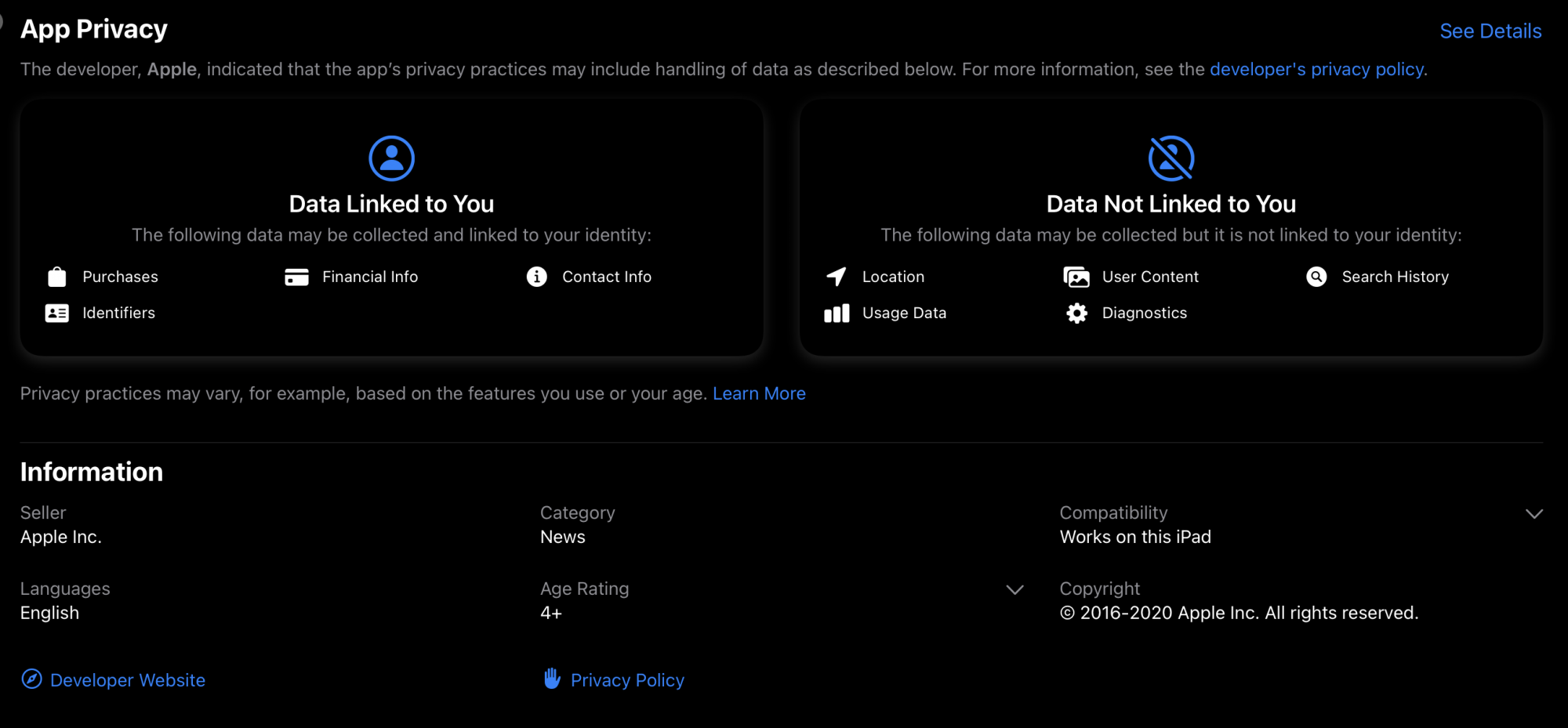Click the Copyright field label
Viewport: 1568px width, 728px height.
pos(1099,589)
